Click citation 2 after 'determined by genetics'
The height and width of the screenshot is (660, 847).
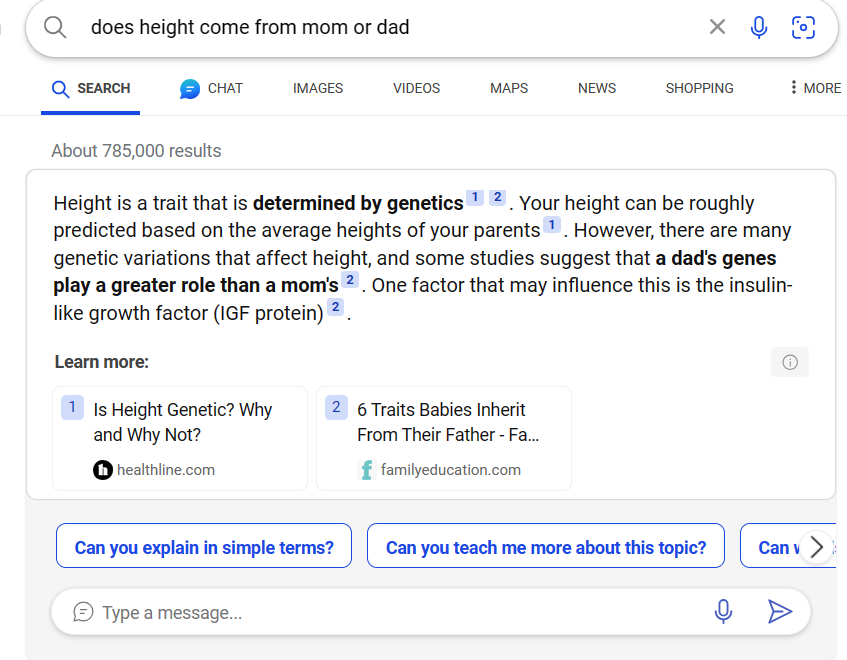pos(498,198)
